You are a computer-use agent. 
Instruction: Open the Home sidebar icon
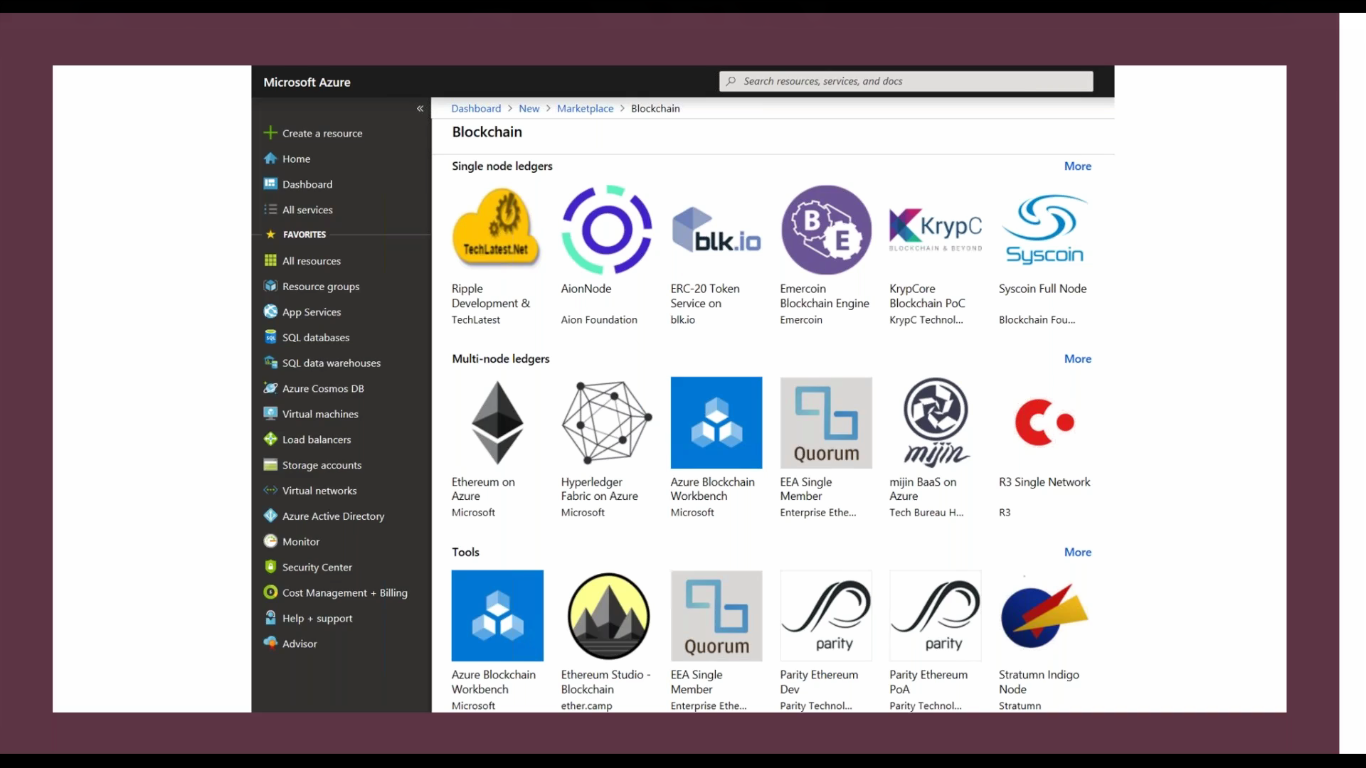coord(270,158)
